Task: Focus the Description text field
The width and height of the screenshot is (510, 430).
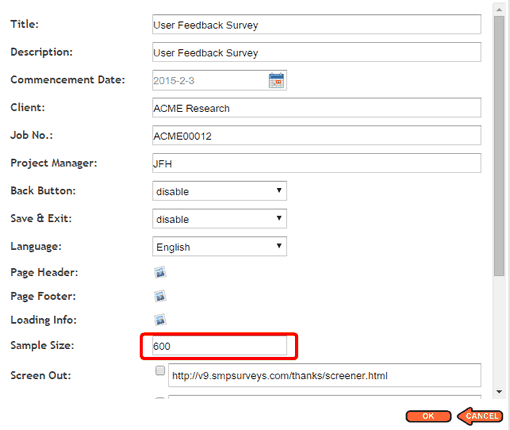Action: [x=317, y=52]
